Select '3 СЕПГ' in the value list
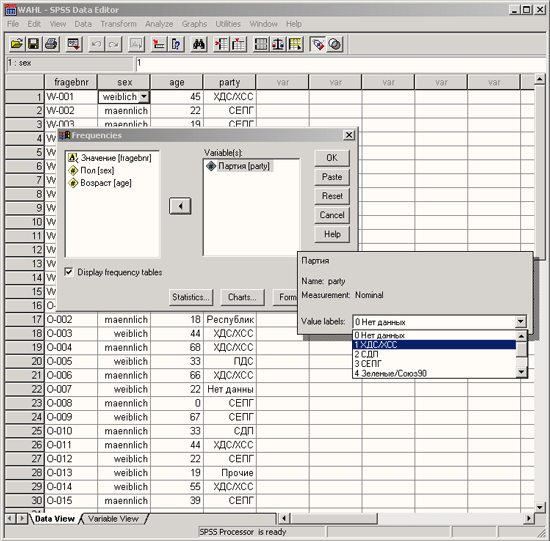 (434, 364)
